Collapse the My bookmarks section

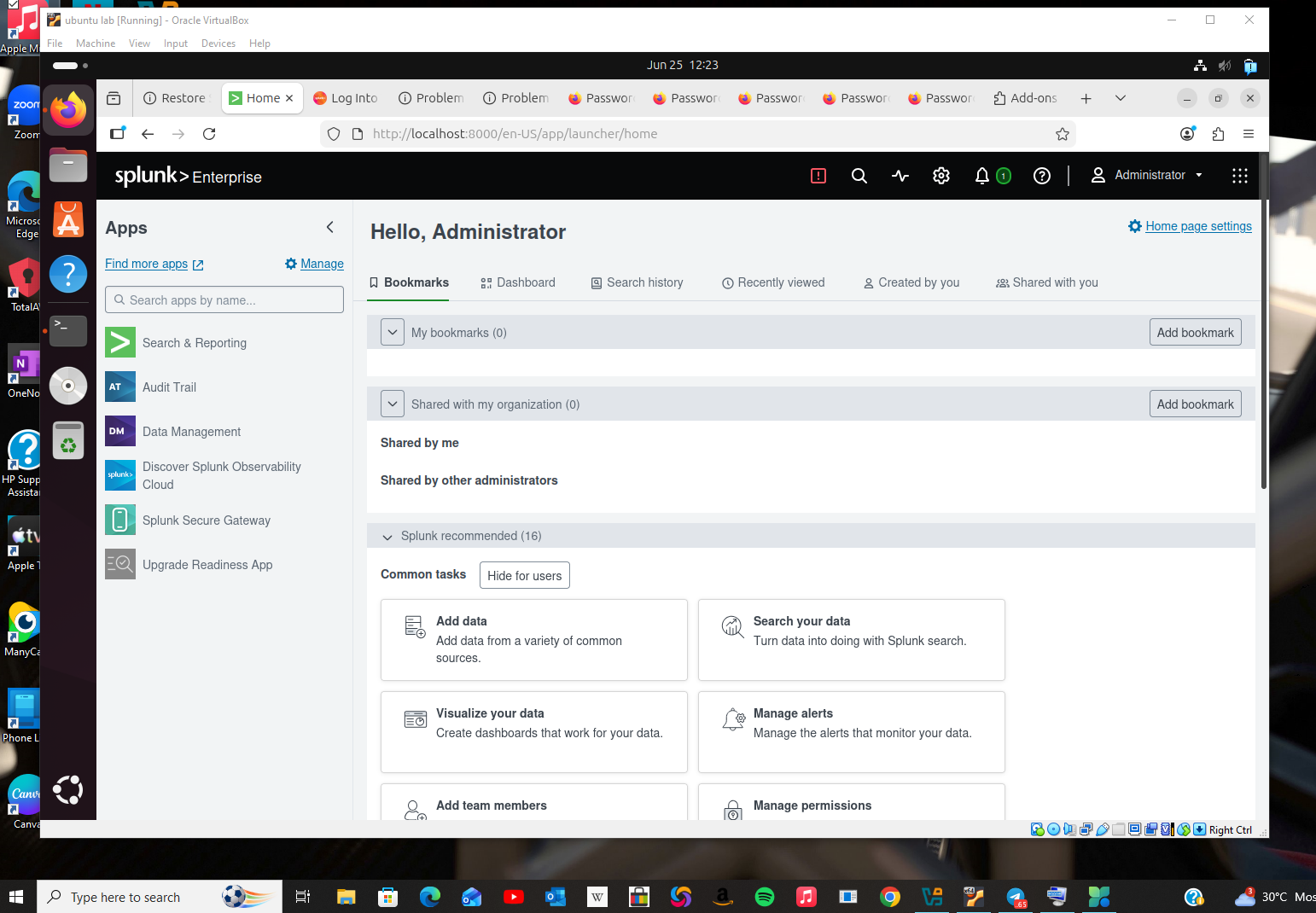tap(393, 332)
